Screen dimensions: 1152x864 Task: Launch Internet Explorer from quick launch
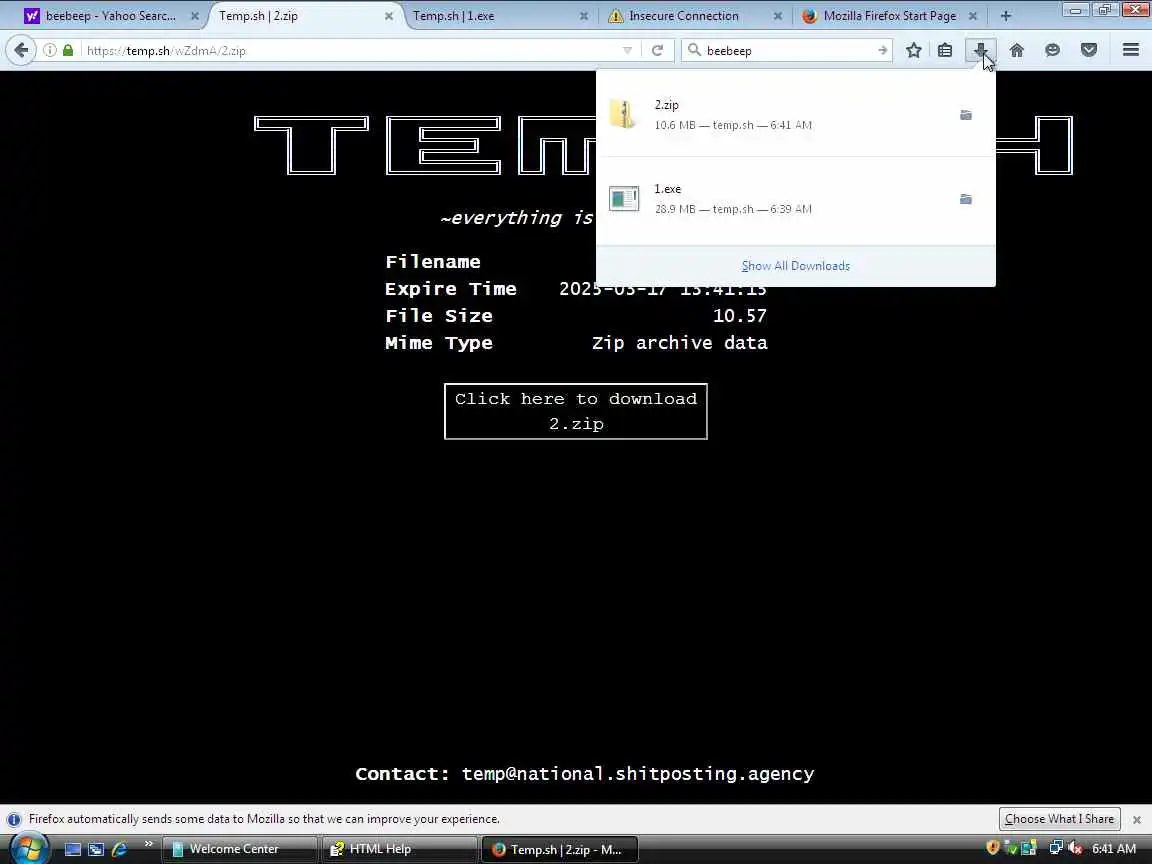point(119,849)
